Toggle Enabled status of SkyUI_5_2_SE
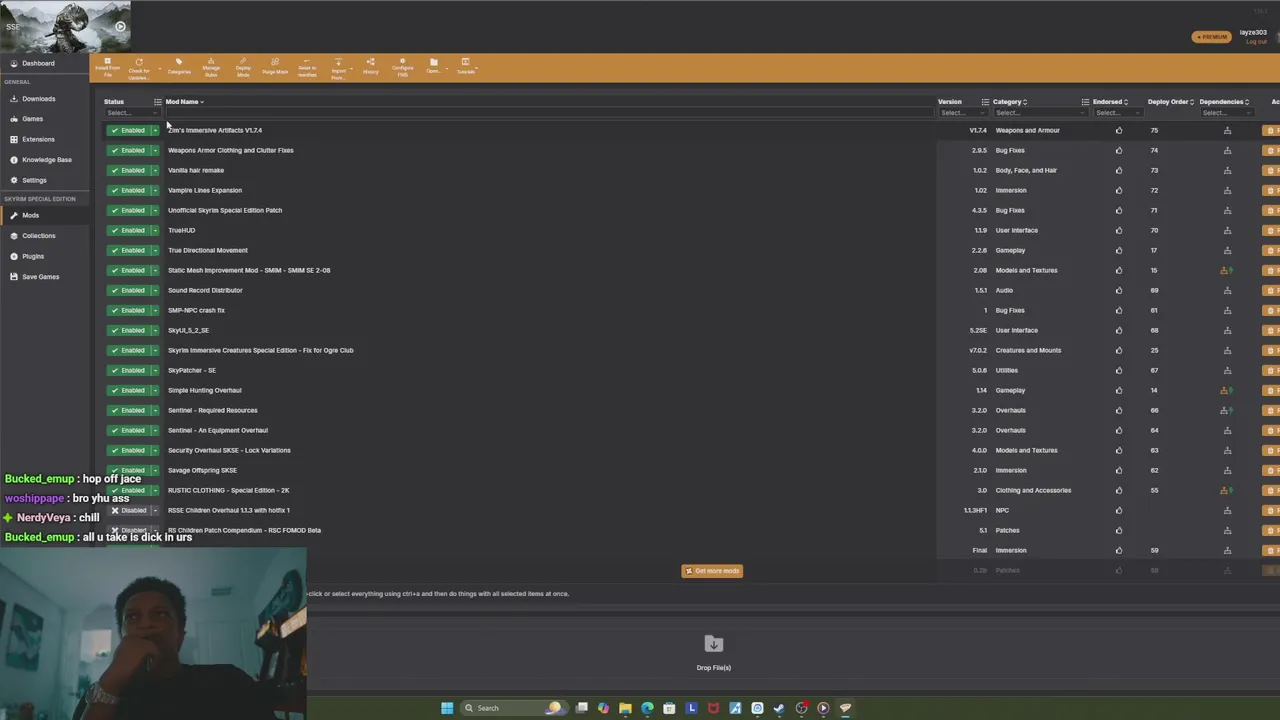The width and height of the screenshot is (1280, 720). click(x=128, y=330)
